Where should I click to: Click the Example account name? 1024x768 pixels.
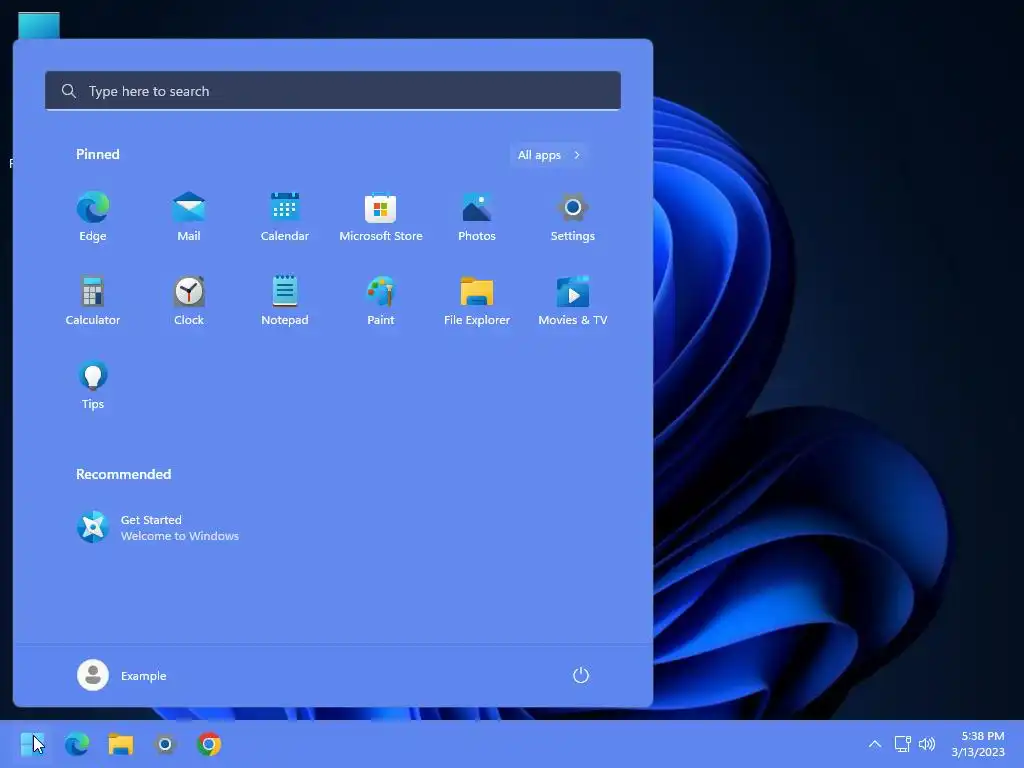point(144,676)
